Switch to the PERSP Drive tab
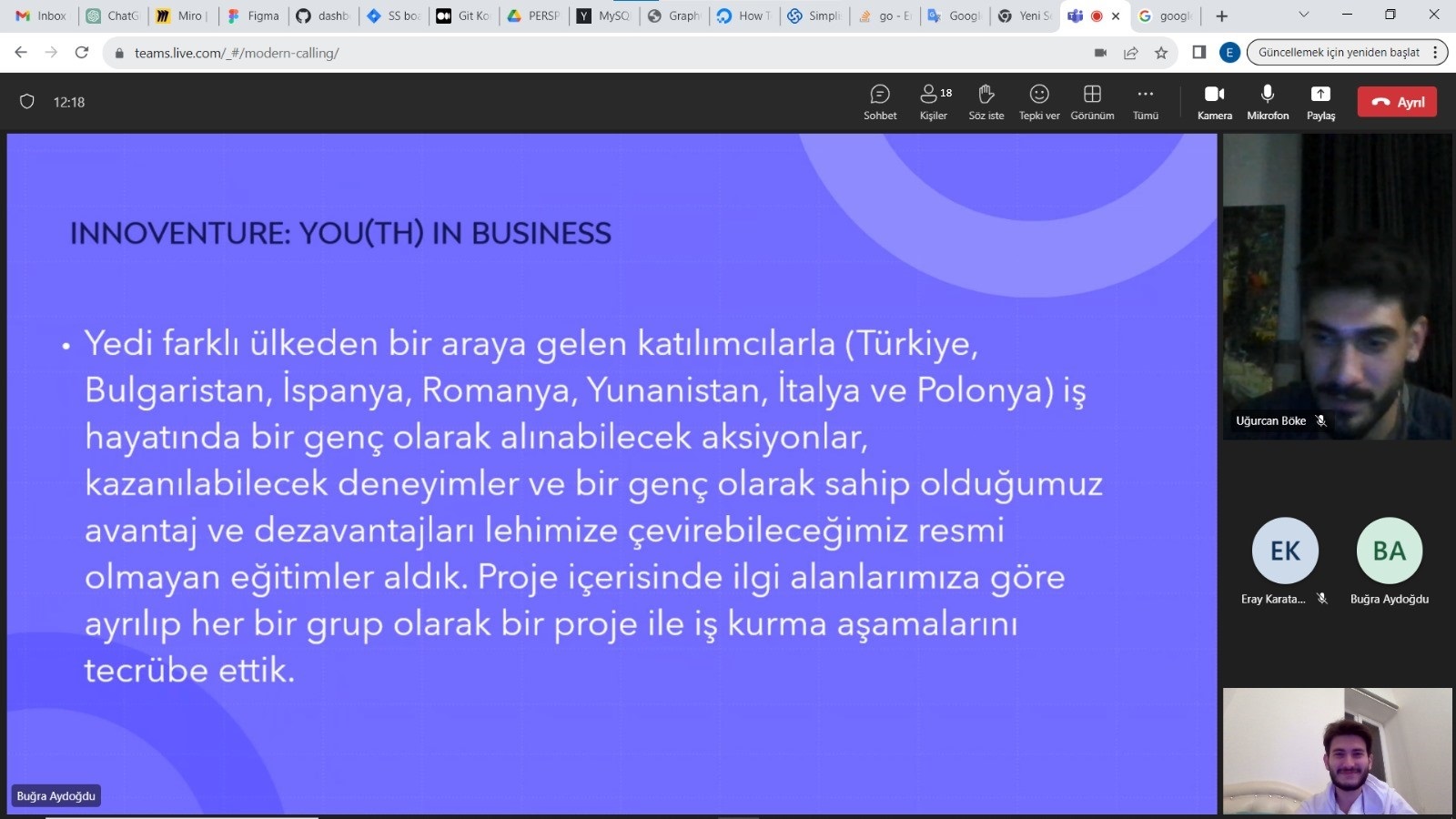 click(x=534, y=15)
